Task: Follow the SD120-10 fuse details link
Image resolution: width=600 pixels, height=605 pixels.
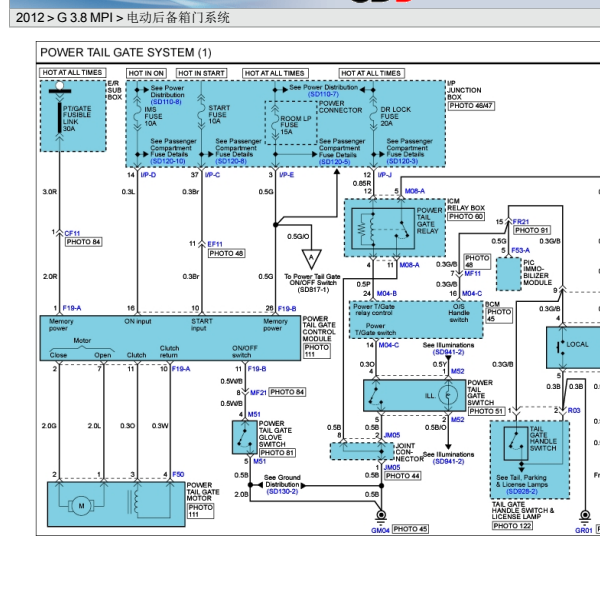Action: pyautogui.click(x=168, y=161)
